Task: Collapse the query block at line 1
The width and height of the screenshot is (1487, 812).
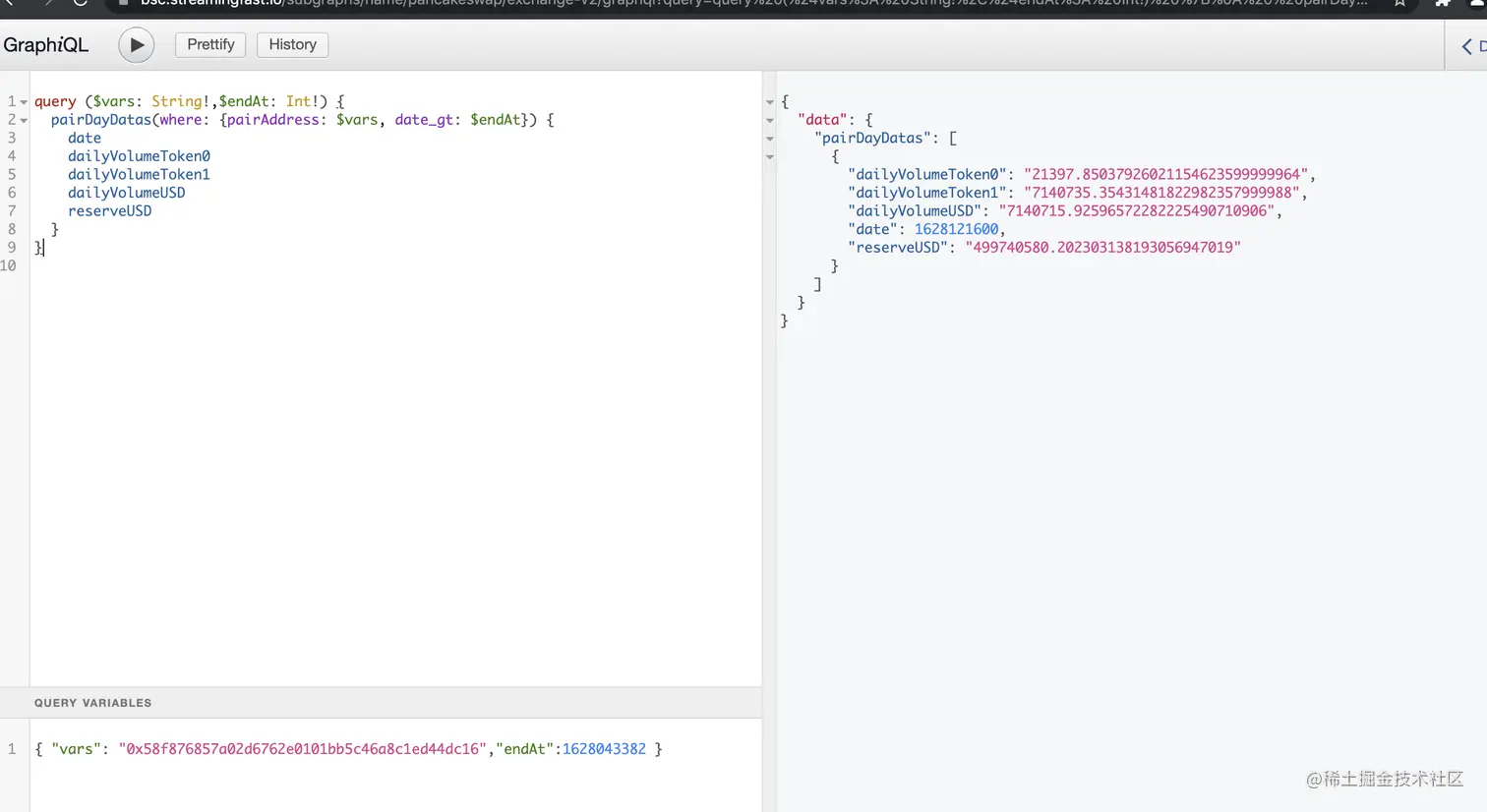Action: click(x=24, y=102)
